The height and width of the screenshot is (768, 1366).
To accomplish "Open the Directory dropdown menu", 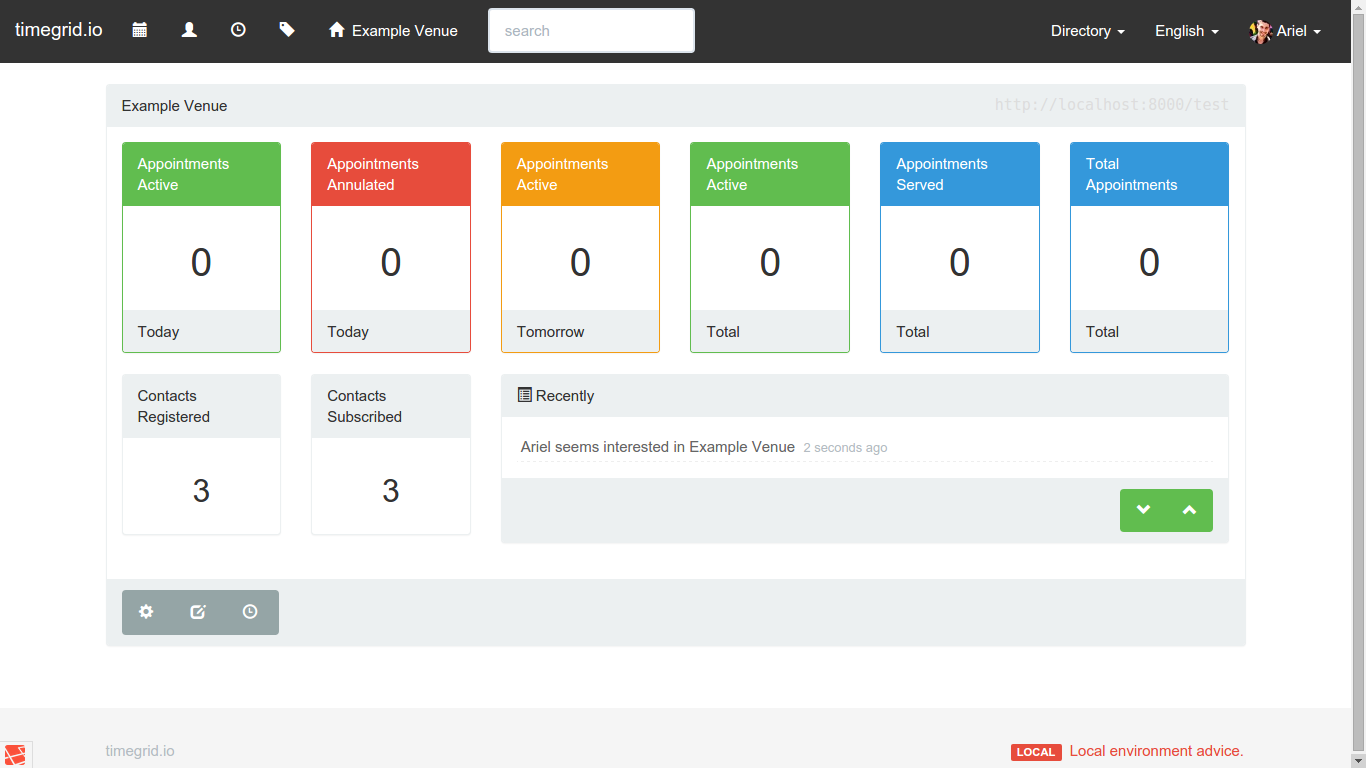I will [1088, 31].
